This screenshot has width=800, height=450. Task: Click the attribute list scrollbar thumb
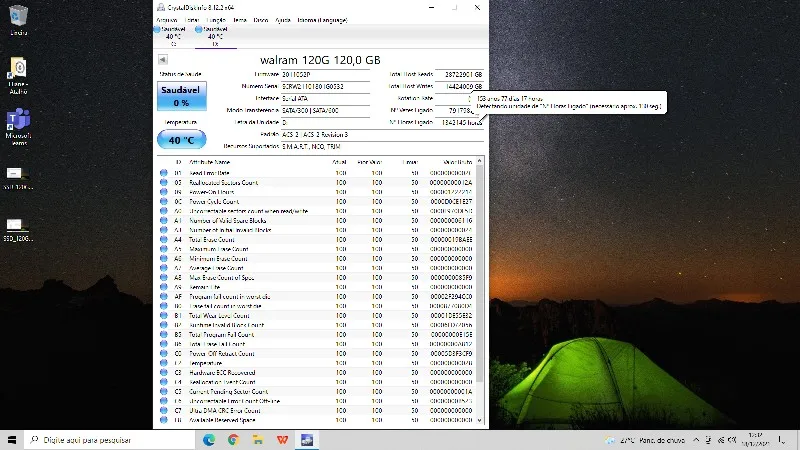point(479,273)
